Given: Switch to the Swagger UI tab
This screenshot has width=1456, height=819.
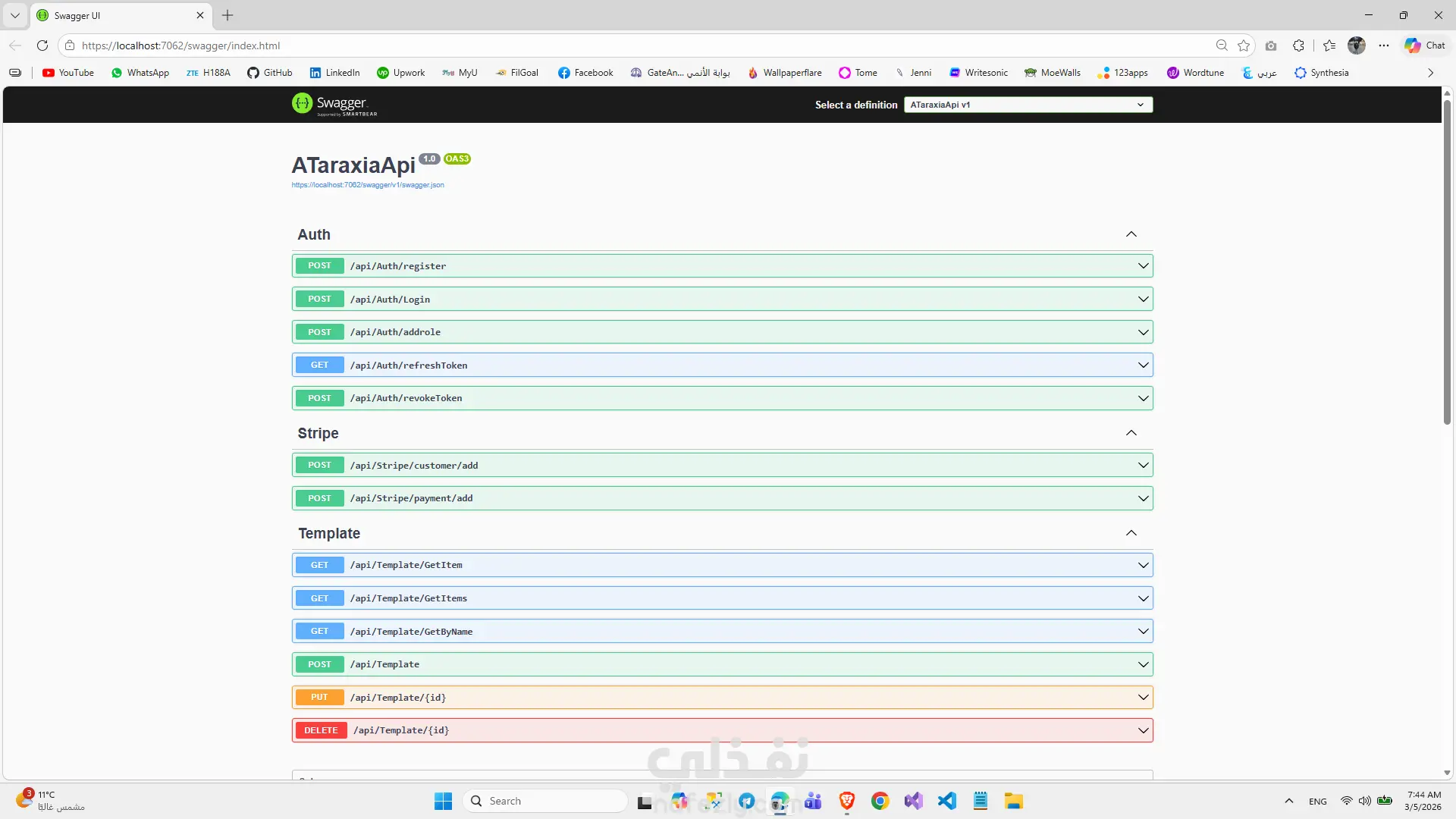Looking at the screenshot, I should tap(114, 15).
